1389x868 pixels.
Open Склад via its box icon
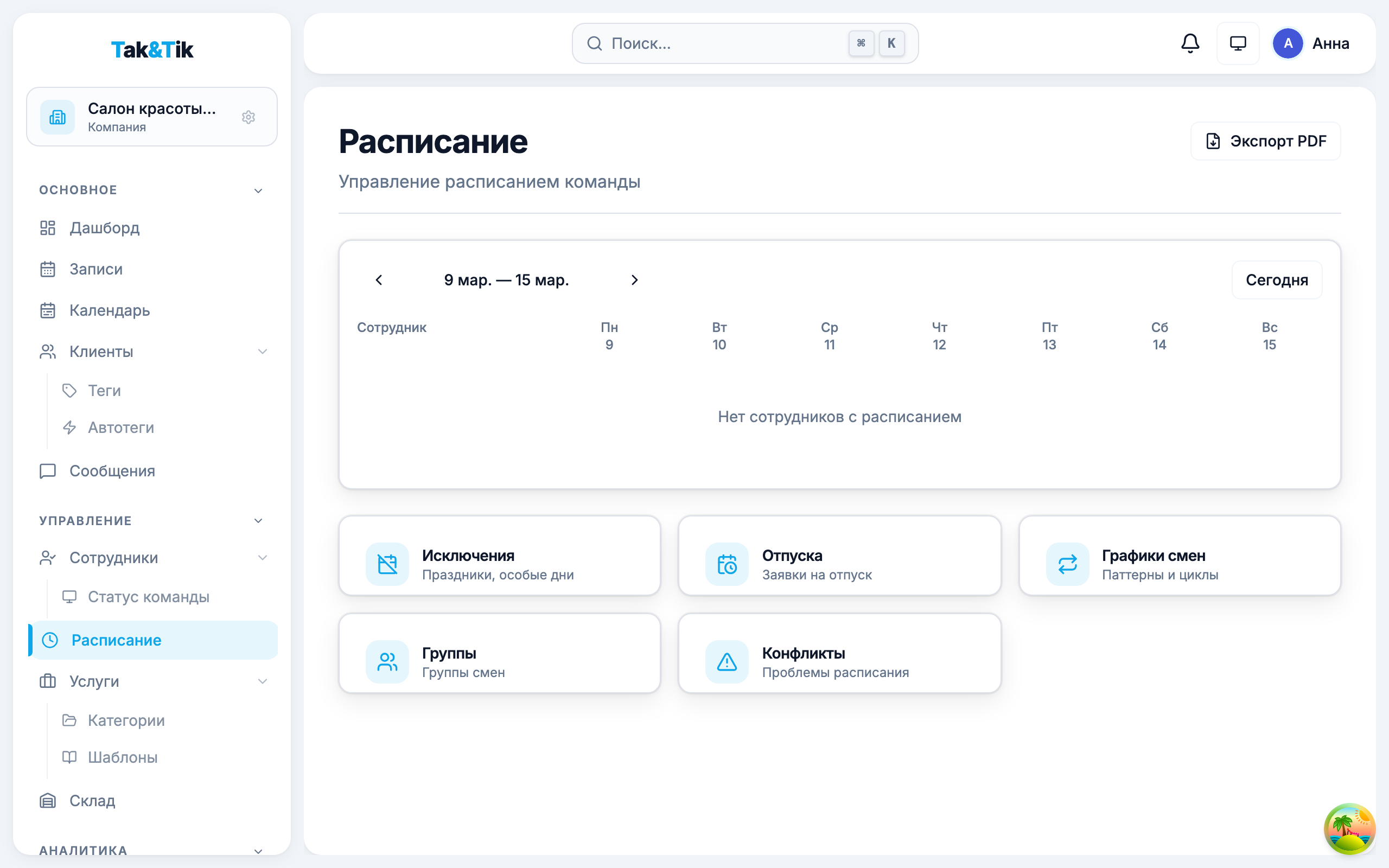pyautogui.click(x=48, y=800)
